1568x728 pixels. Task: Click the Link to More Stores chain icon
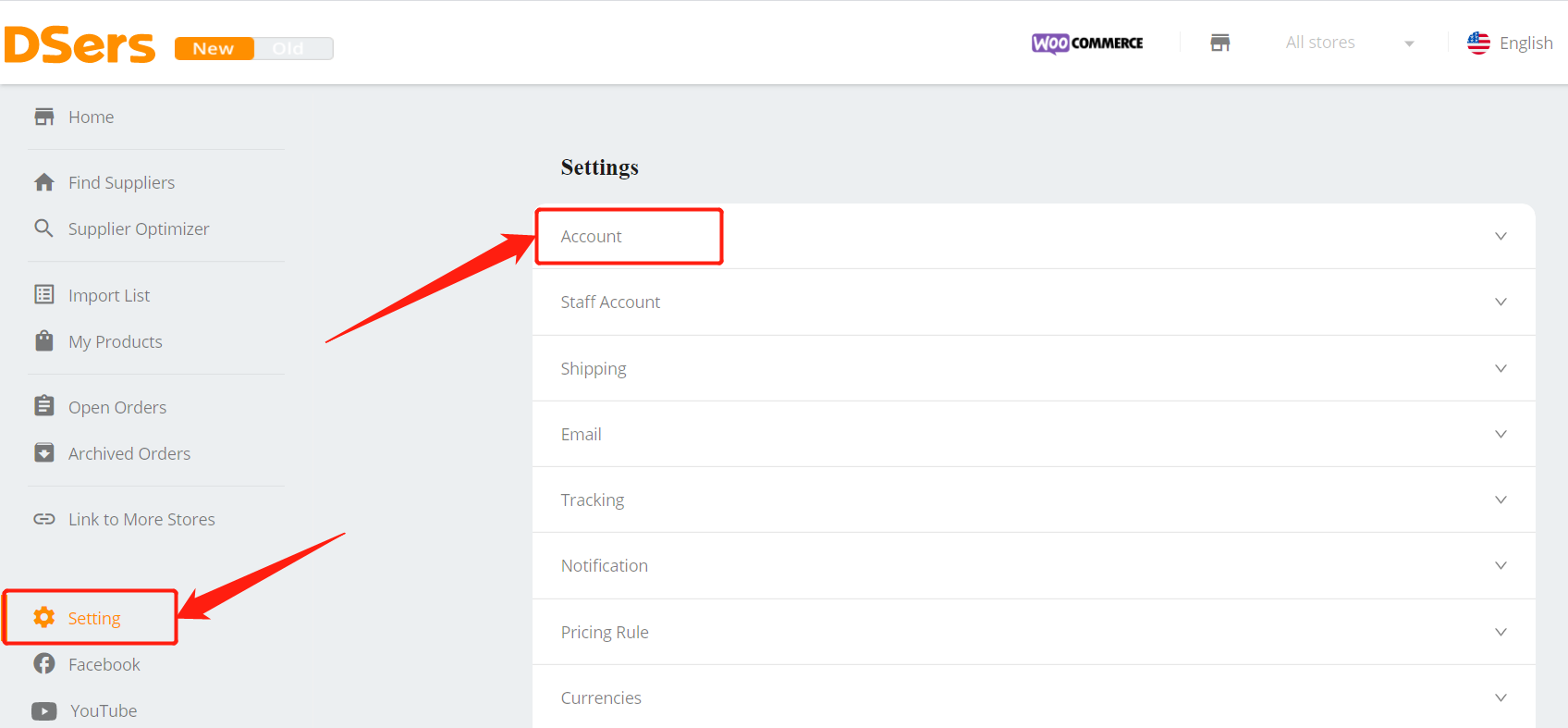point(44,519)
